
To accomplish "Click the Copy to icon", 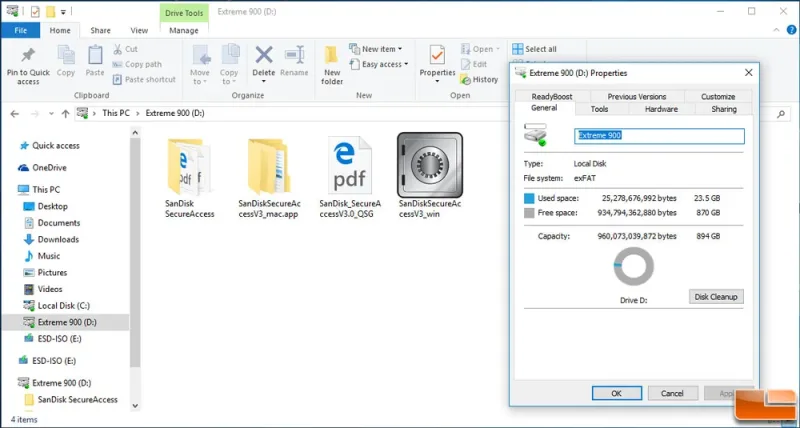I will [x=230, y=55].
